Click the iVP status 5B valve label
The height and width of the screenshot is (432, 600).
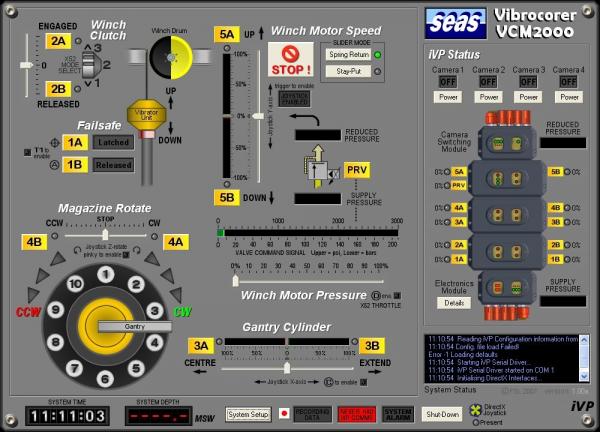click(556, 172)
